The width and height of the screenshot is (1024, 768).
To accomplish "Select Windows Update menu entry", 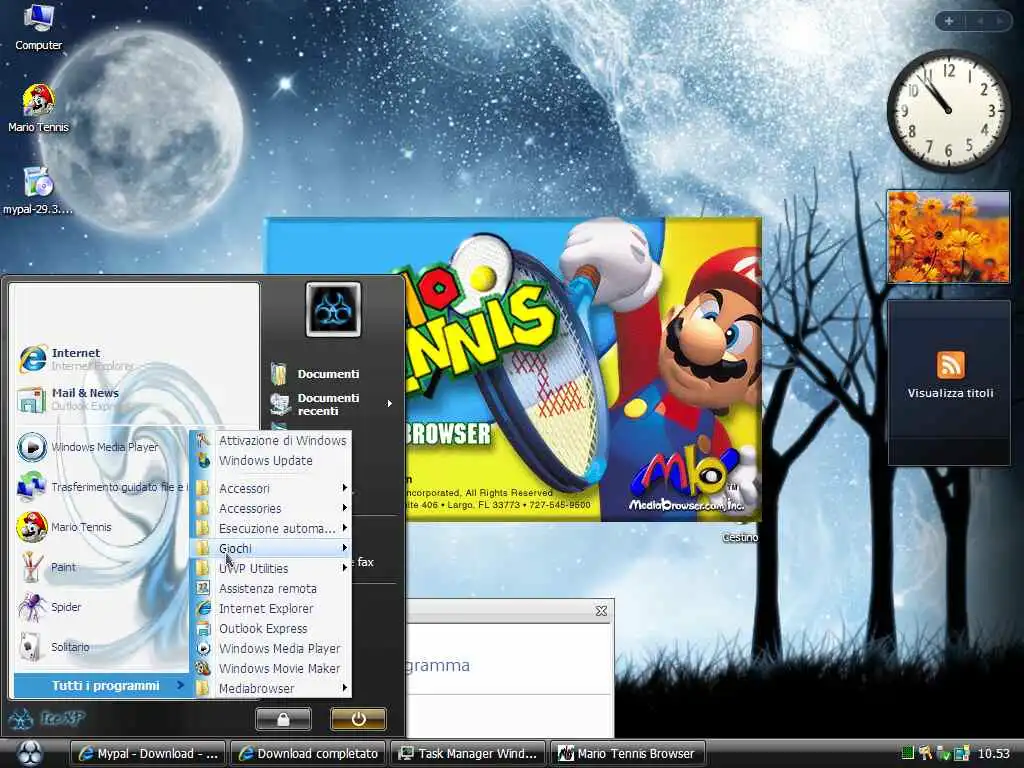I will coord(271,460).
